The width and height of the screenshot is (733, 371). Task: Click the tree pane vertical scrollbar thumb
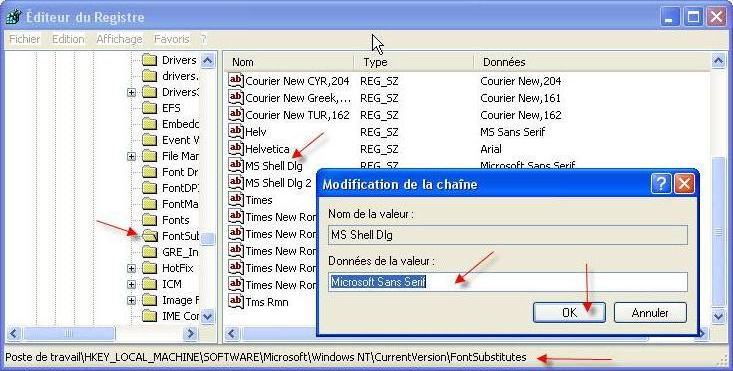[x=207, y=238]
